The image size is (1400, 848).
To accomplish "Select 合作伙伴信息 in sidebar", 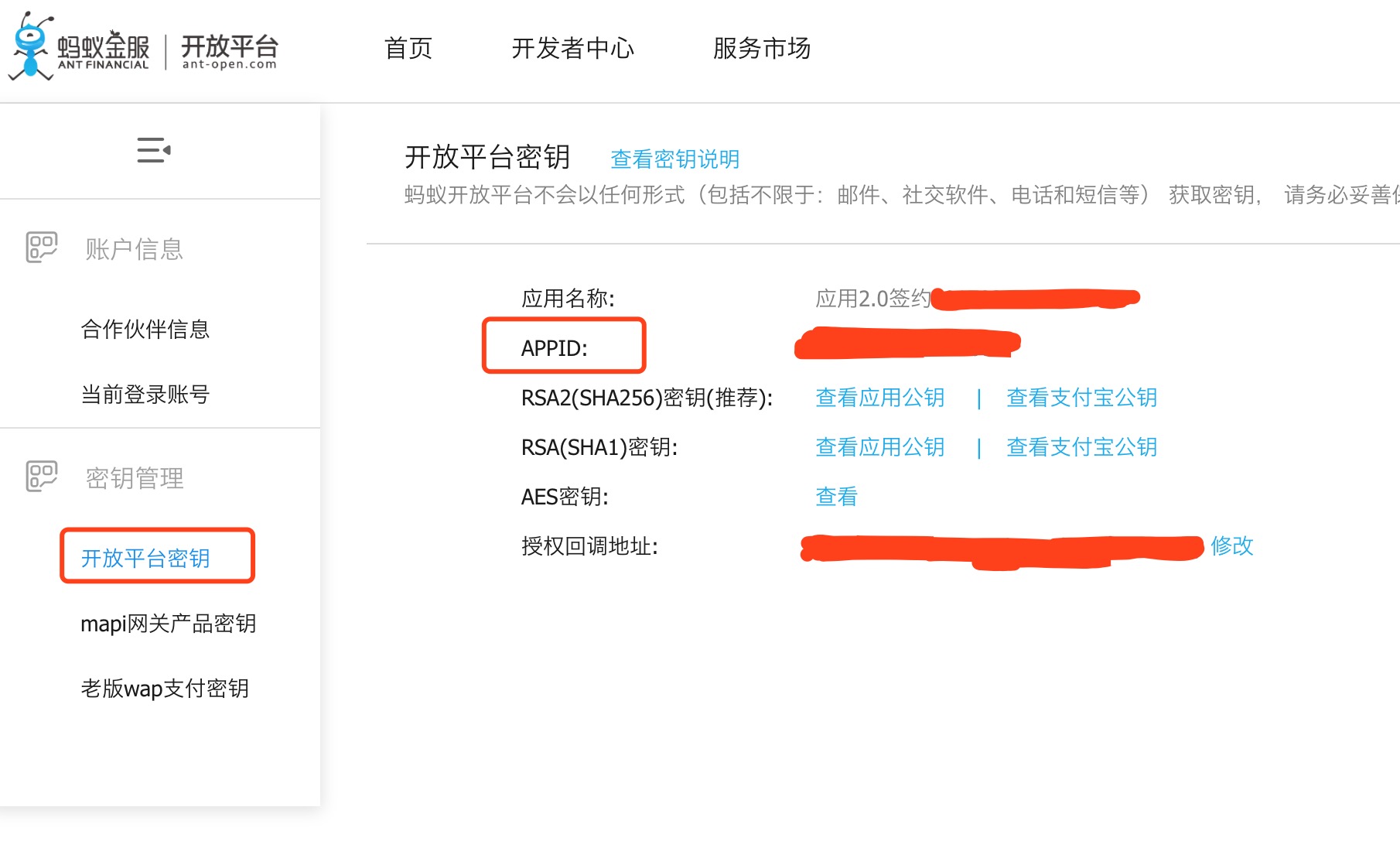I will pos(145,329).
